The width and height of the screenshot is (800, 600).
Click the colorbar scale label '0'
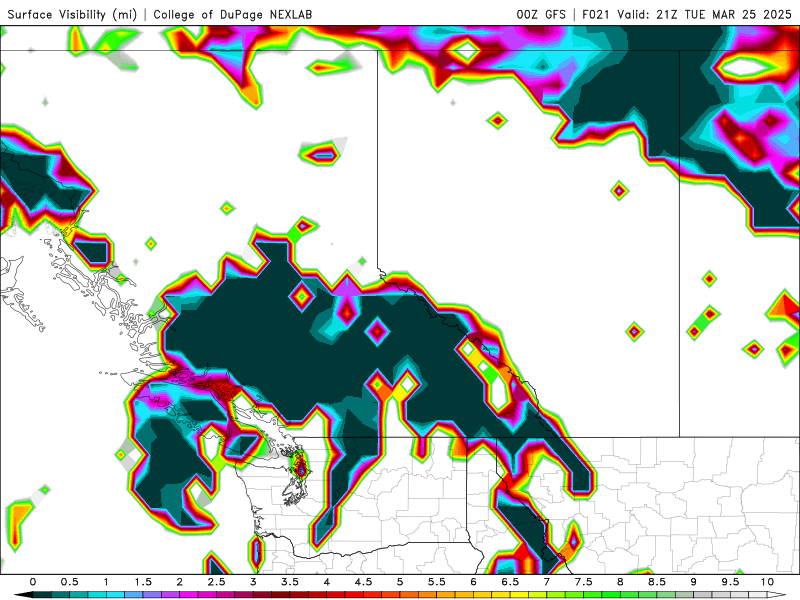pyautogui.click(x=33, y=582)
